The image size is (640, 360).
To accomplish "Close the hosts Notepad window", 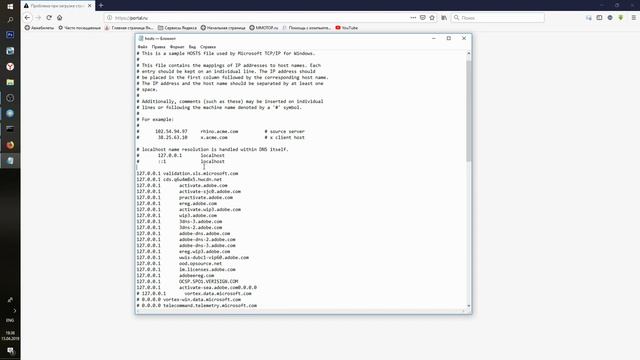I will pos(464,38).
